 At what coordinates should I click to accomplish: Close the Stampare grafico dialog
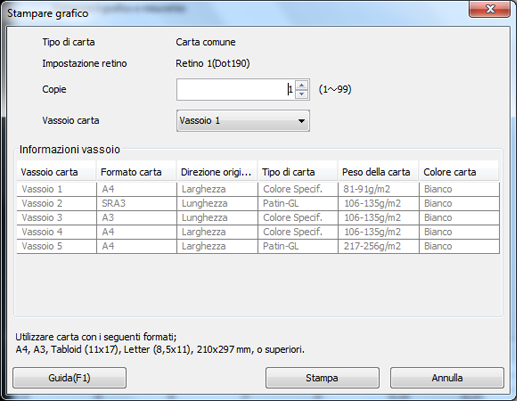point(490,9)
